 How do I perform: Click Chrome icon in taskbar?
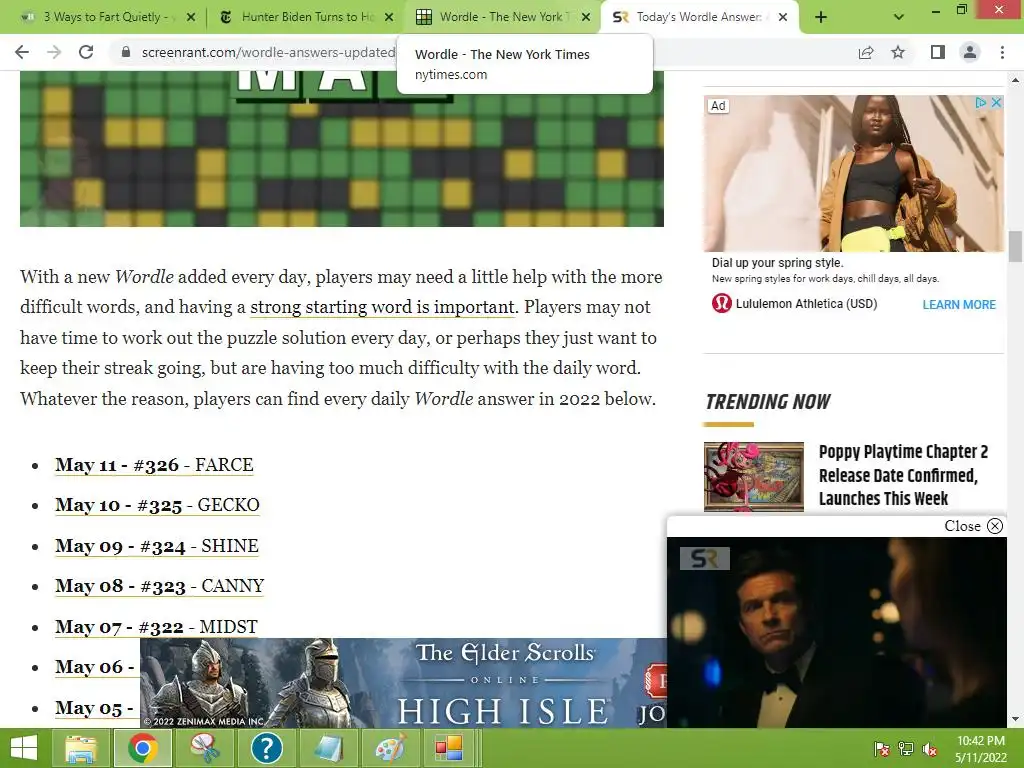(143, 748)
